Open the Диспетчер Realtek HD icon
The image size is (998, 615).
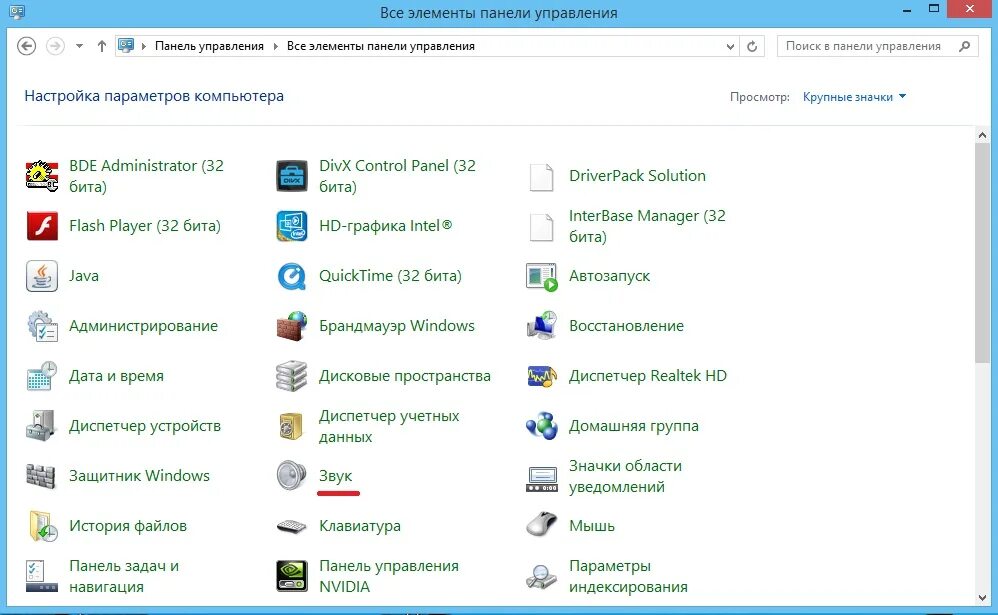pos(542,376)
